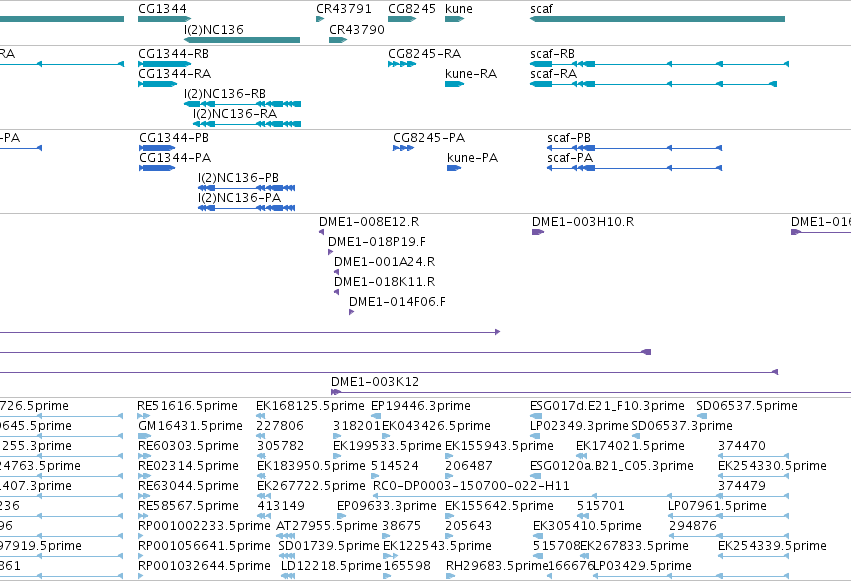Select the RC0-DP0003-150700-022-H11 feature
The height and width of the screenshot is (581, 851).
(x=472, y=486)
